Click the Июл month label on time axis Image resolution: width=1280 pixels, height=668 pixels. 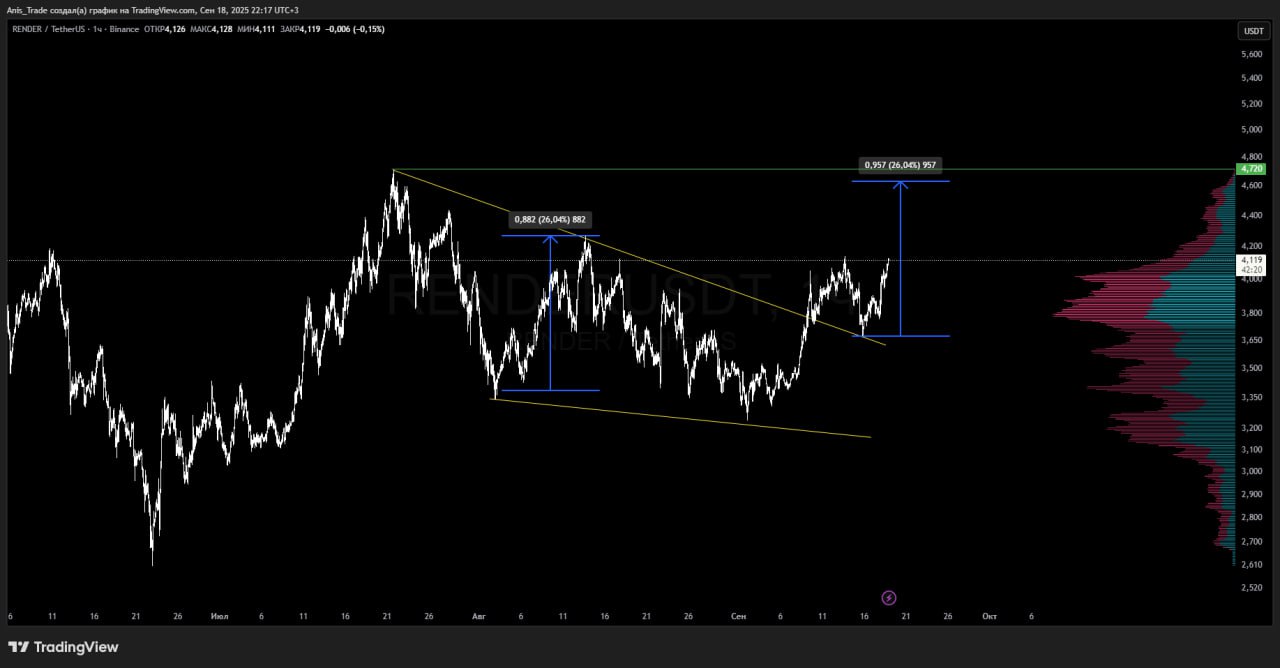coord(220,616)
